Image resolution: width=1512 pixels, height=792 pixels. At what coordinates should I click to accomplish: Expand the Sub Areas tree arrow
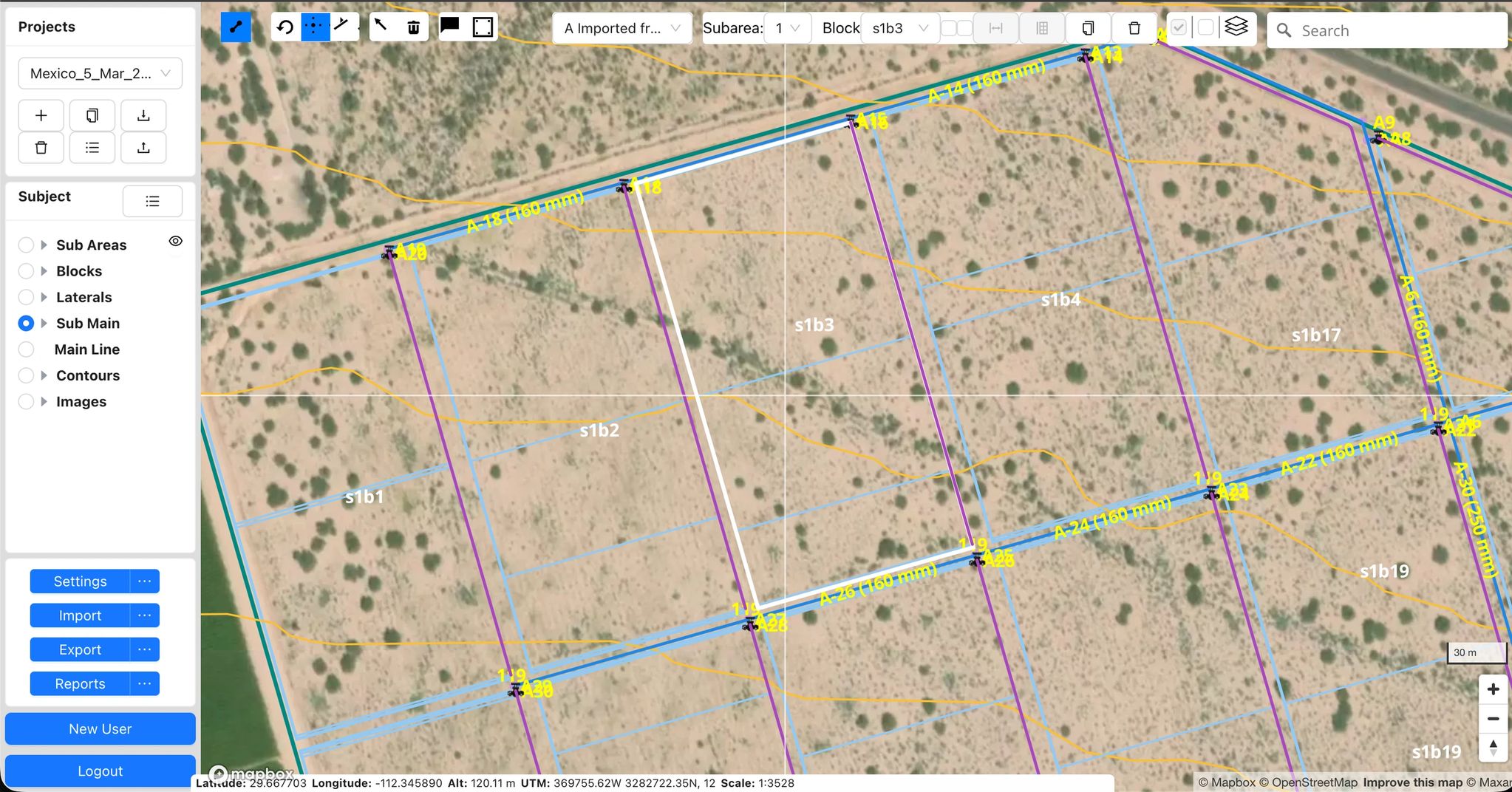coord(44,245)
